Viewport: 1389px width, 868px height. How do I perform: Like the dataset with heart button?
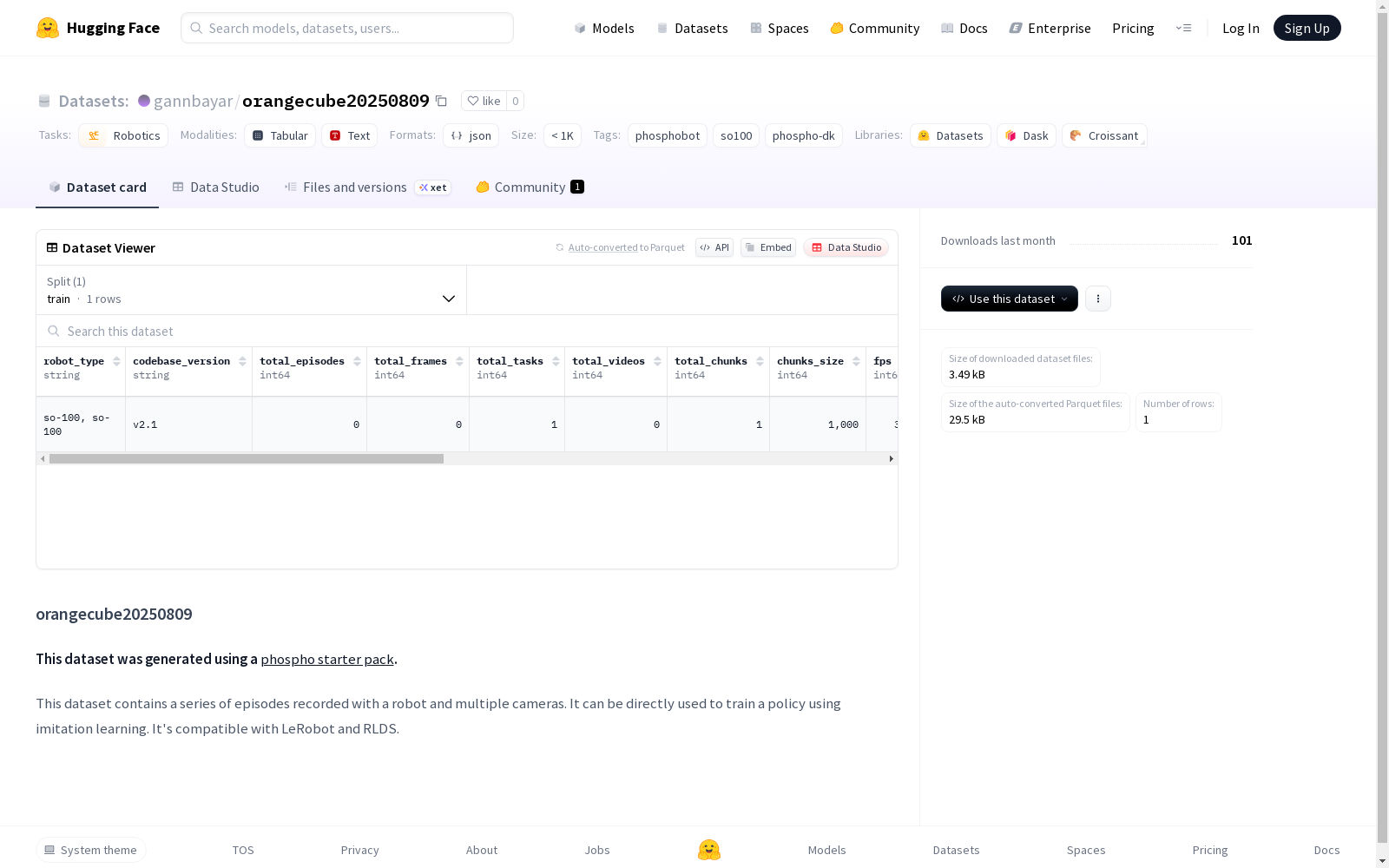(484, 101)
